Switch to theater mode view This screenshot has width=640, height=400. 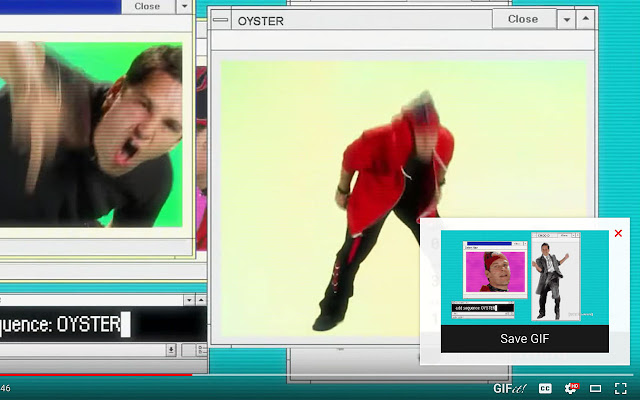[596, 388]
